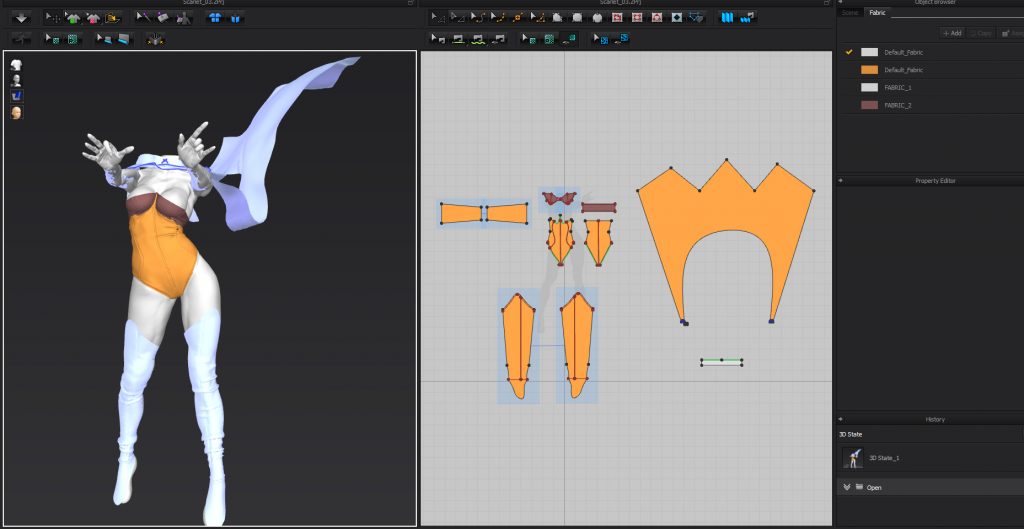The height and width of the screenshot is (529, 1024).
Task: Choose the red Internal Polygon tool
Action: 616,18
